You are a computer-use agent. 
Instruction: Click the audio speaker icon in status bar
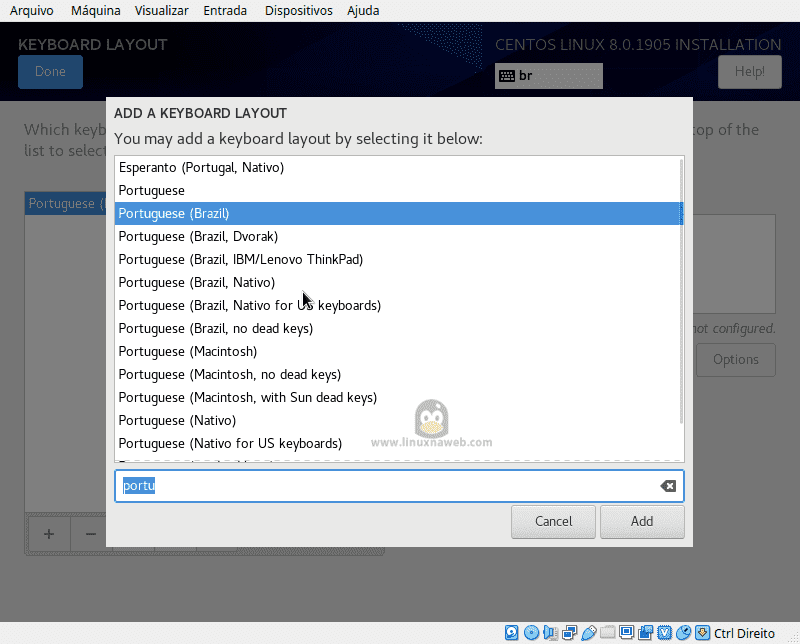tap(551, 633)
